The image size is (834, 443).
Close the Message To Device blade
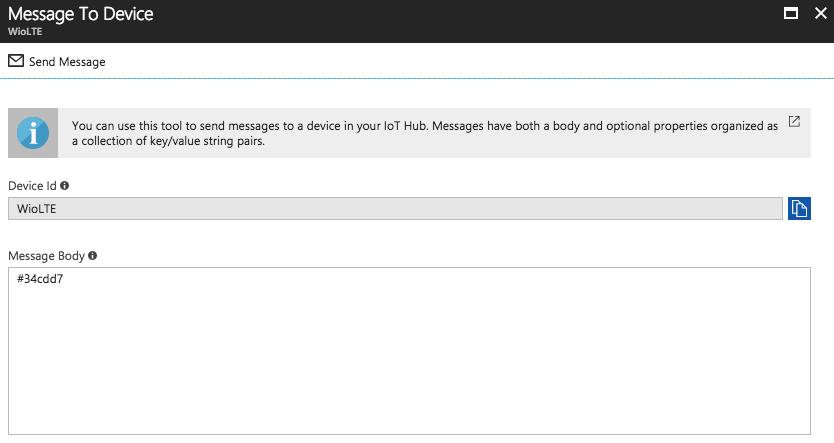click(819, 14)
